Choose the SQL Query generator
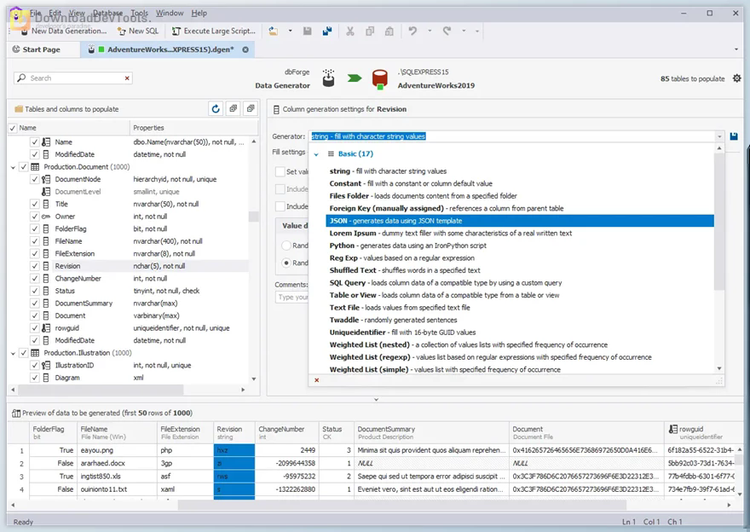The width and height of the screenshot is (750, 532). (x=519, y=283)
